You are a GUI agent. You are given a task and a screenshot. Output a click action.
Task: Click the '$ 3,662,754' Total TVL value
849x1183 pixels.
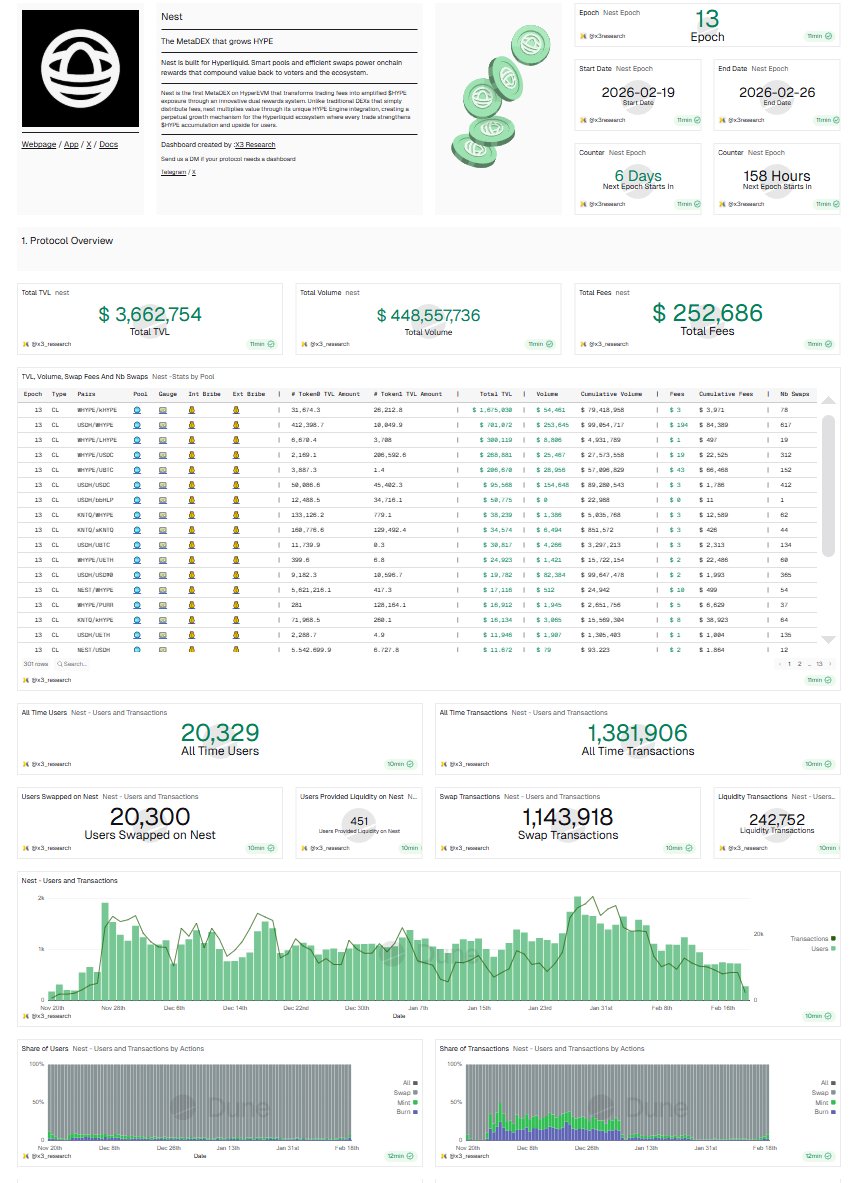click(x=150, y=315)
